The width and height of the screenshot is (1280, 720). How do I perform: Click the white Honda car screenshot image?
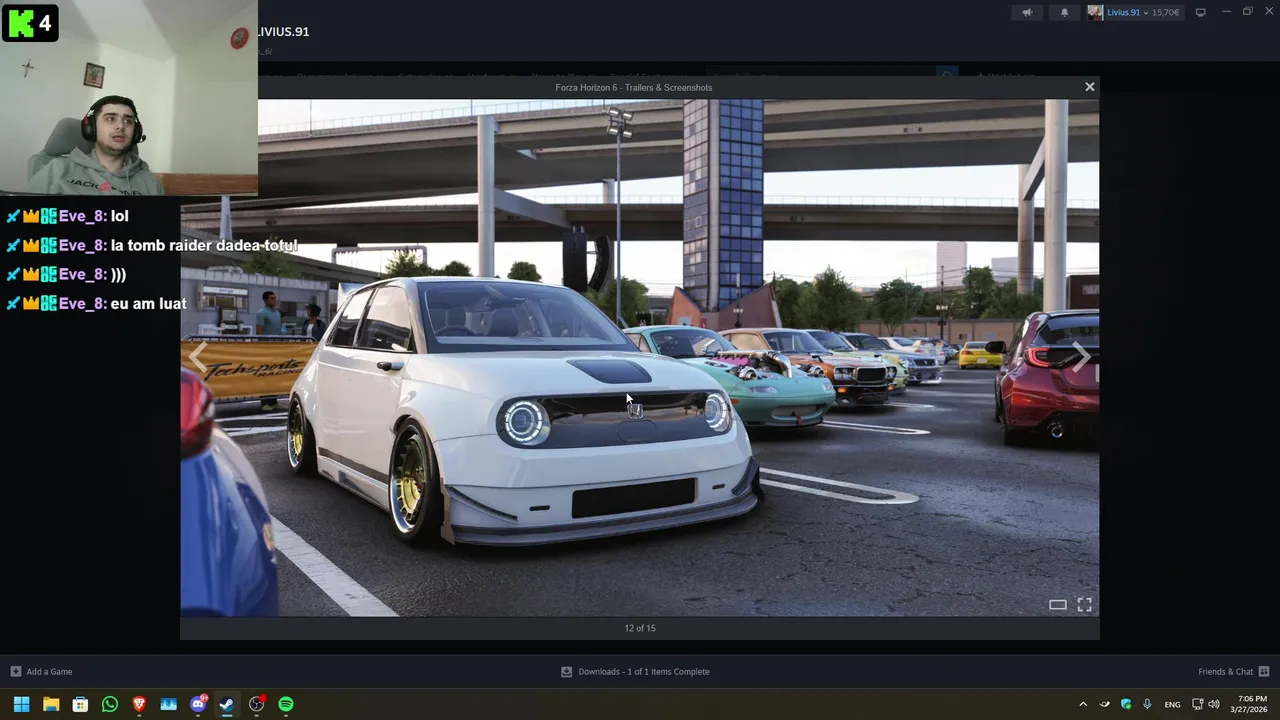click(640, 358)
